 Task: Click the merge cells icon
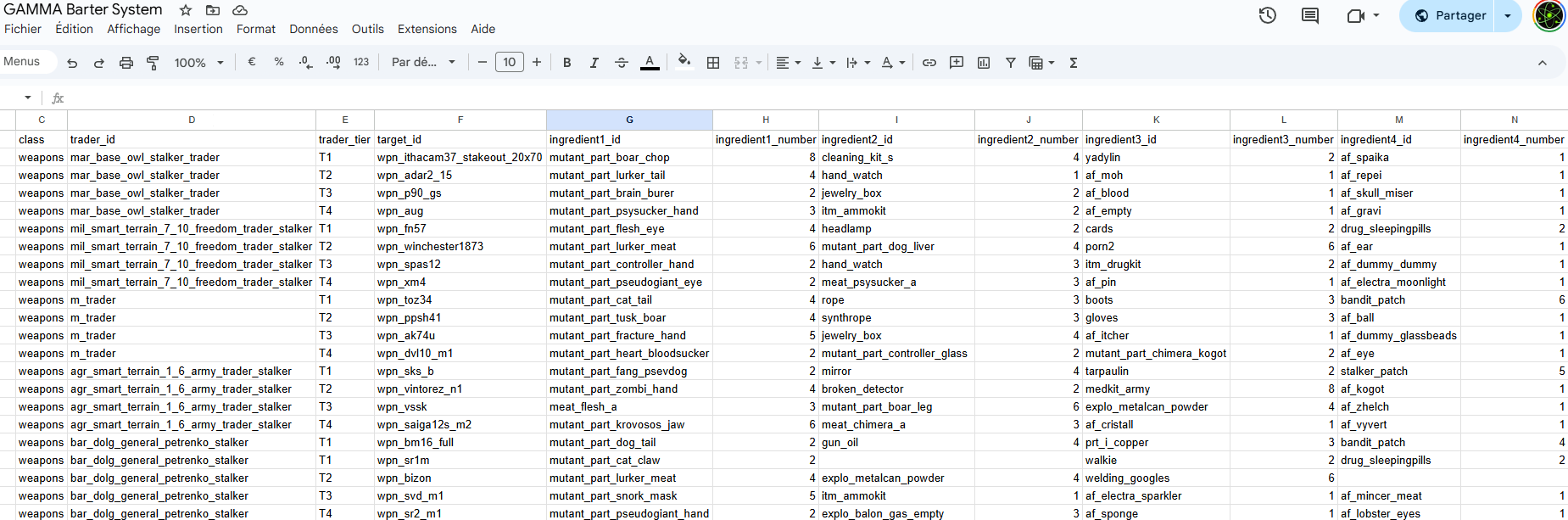(741, 62)
